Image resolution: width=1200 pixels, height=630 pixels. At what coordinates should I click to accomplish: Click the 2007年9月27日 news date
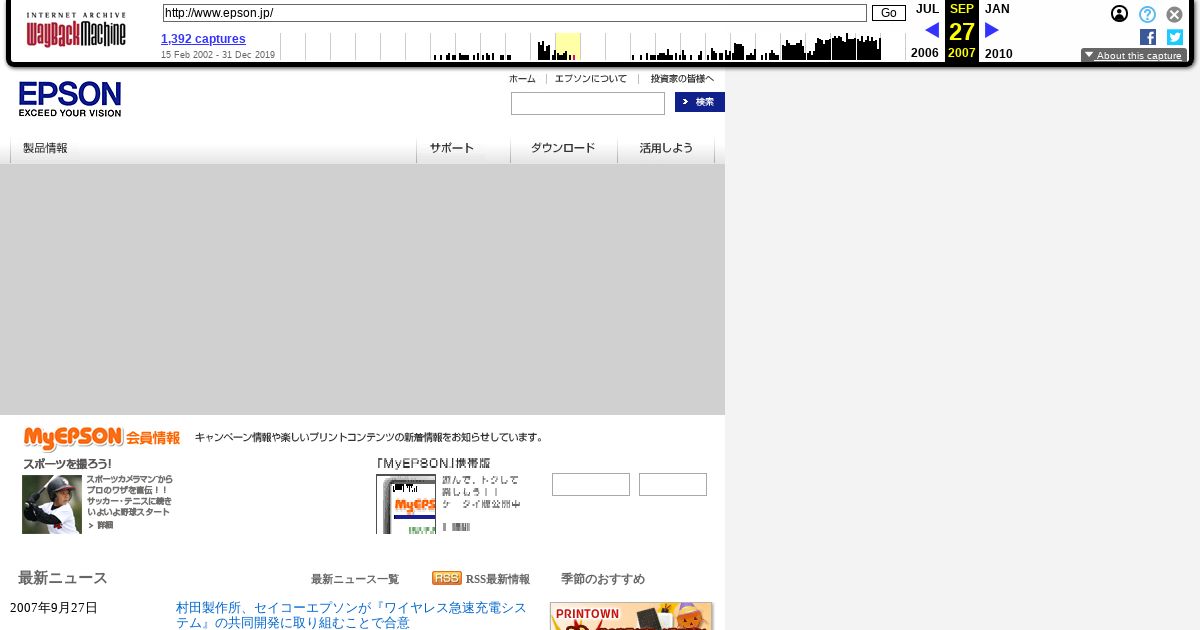[54, 608]
